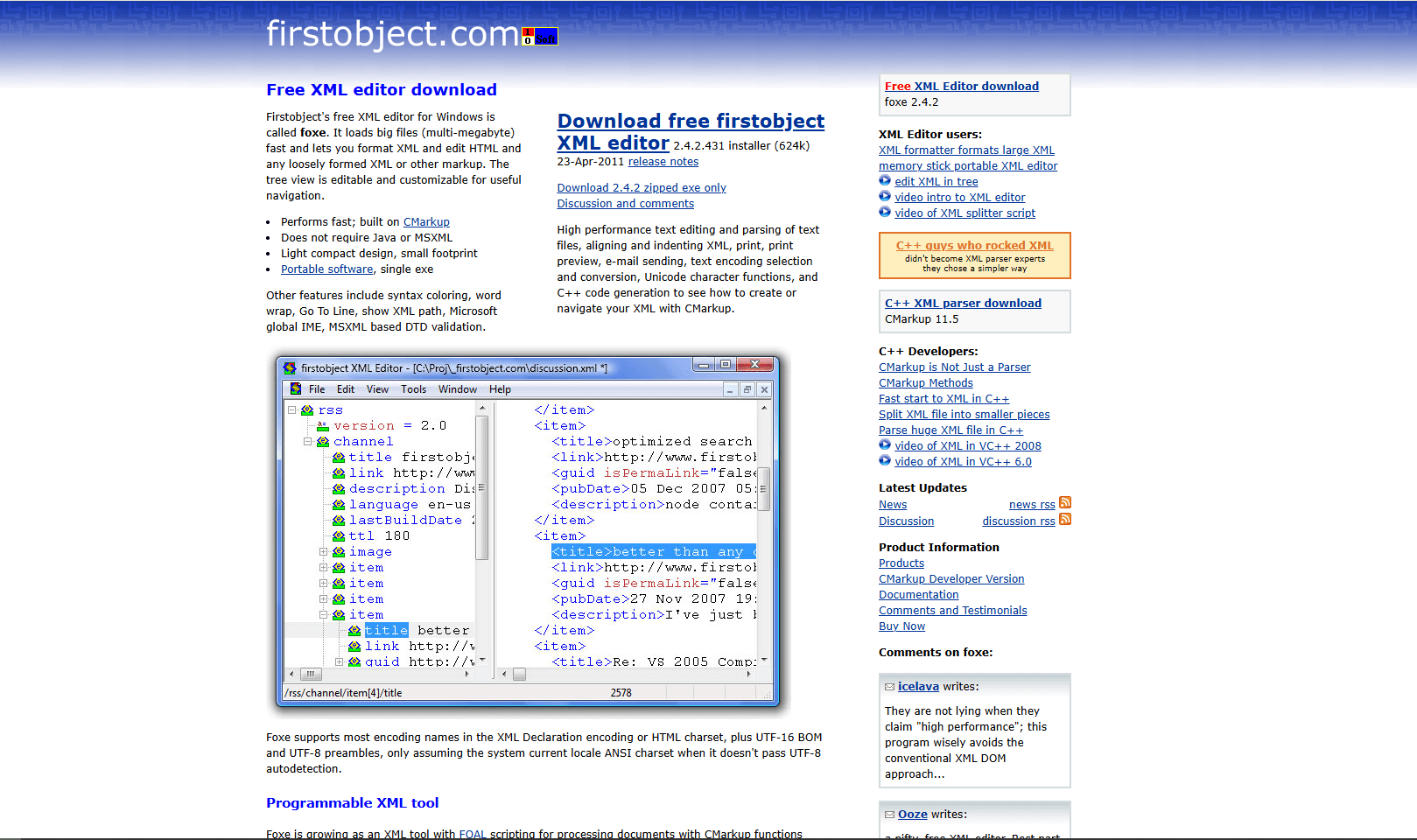Click the news RSS feed icon
The image size is (1417, 840).
point(1065,503)
